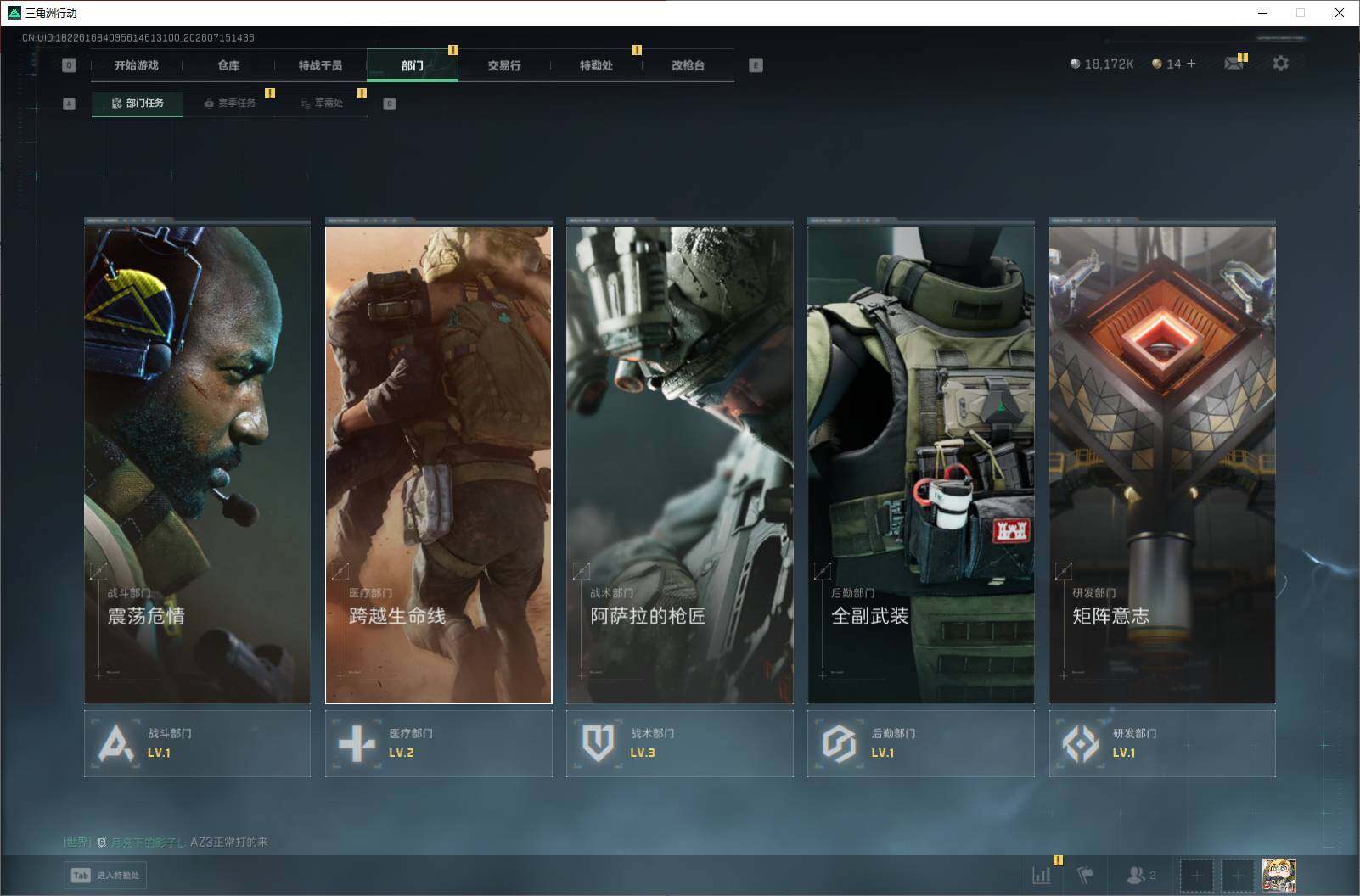
Task: Open the player avatar portrait
Action: [x=1279, y=875]
